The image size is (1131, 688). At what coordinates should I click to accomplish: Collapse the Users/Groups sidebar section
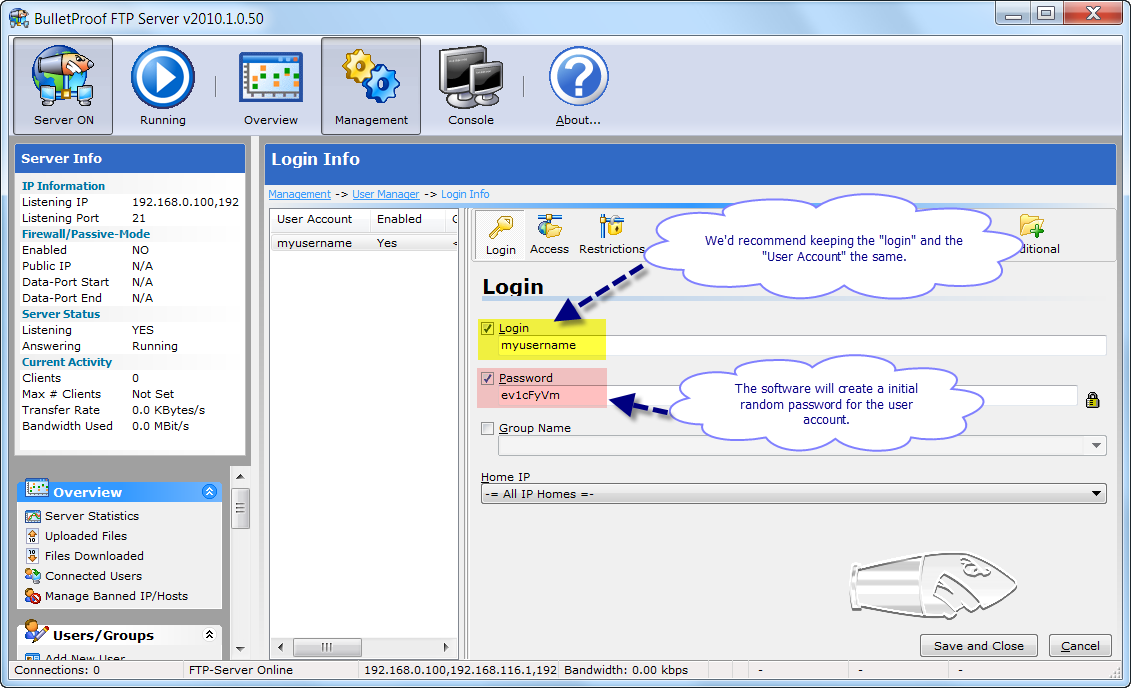tap(209, 635)
